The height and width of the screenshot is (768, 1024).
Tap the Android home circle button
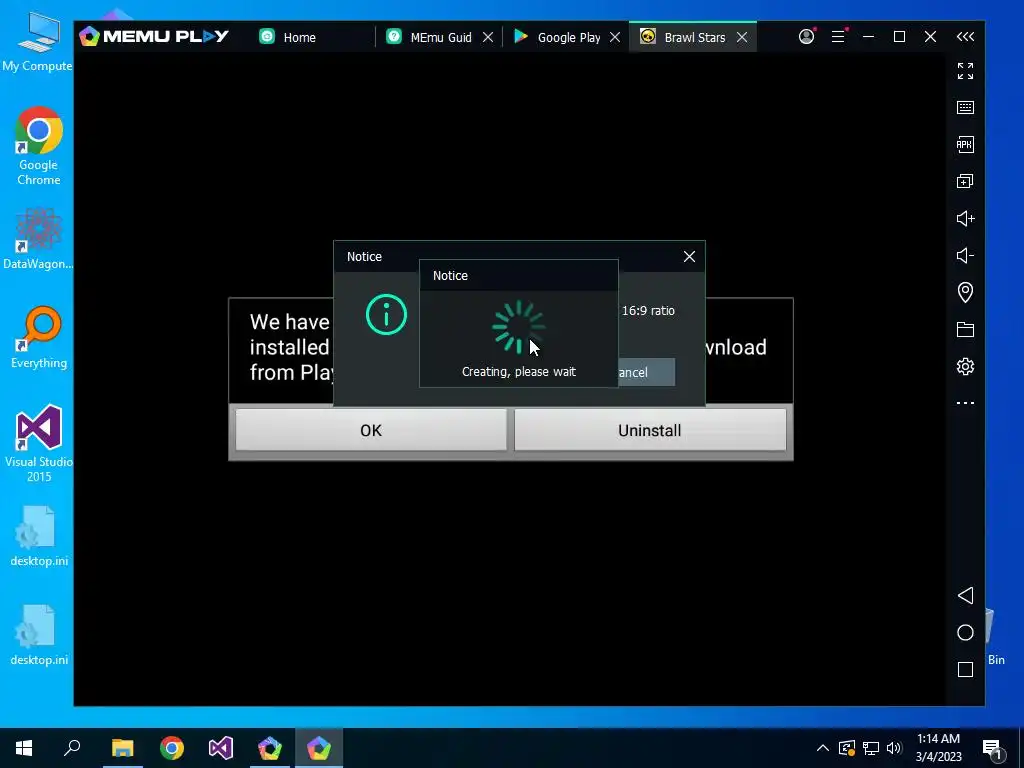(965, 632)
